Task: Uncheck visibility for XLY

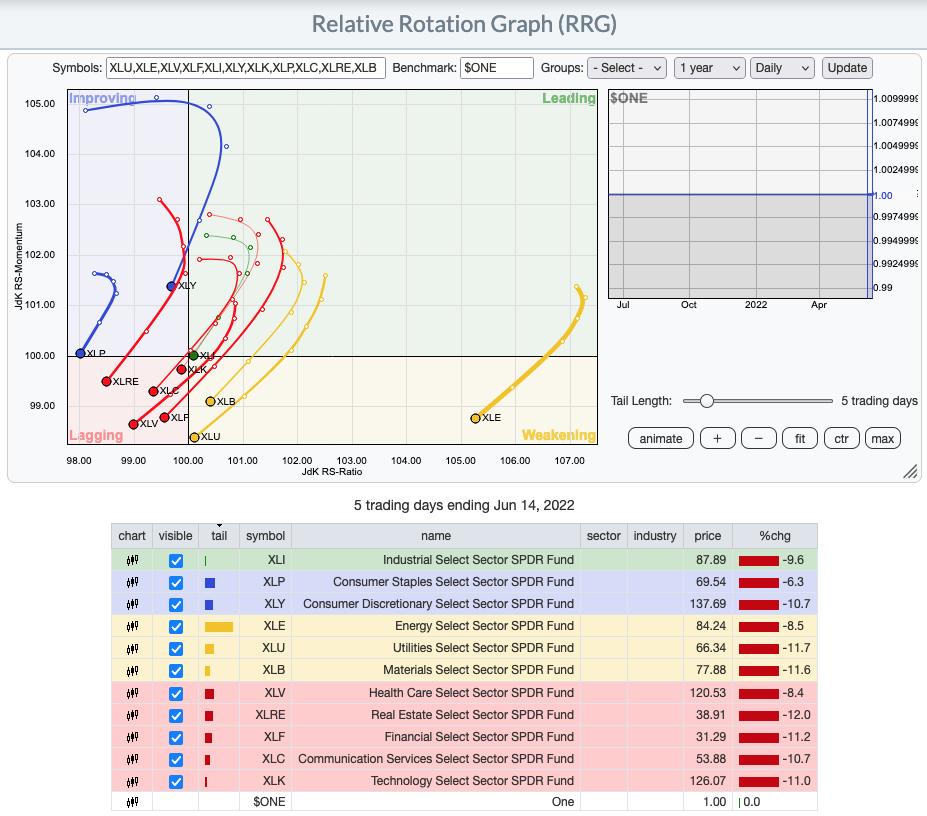Action: pyautogui.click(x=176, y=605)
